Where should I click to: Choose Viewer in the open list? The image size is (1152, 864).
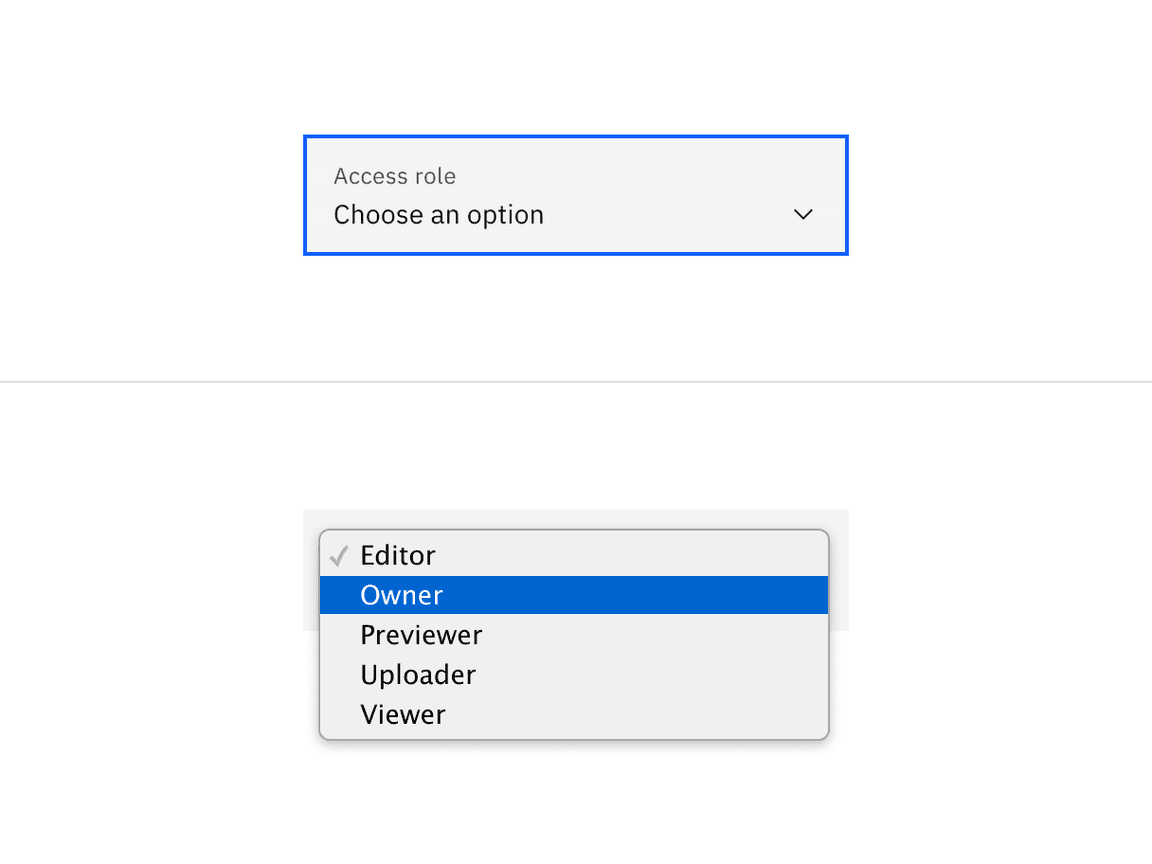pyautogui.click(x=403, y=715)
